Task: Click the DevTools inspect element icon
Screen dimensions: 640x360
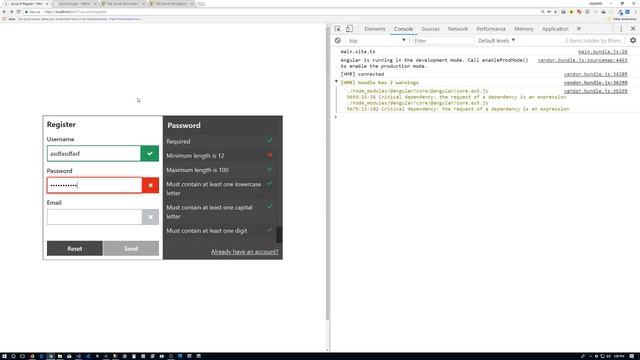Action: [x=338, y=29]
